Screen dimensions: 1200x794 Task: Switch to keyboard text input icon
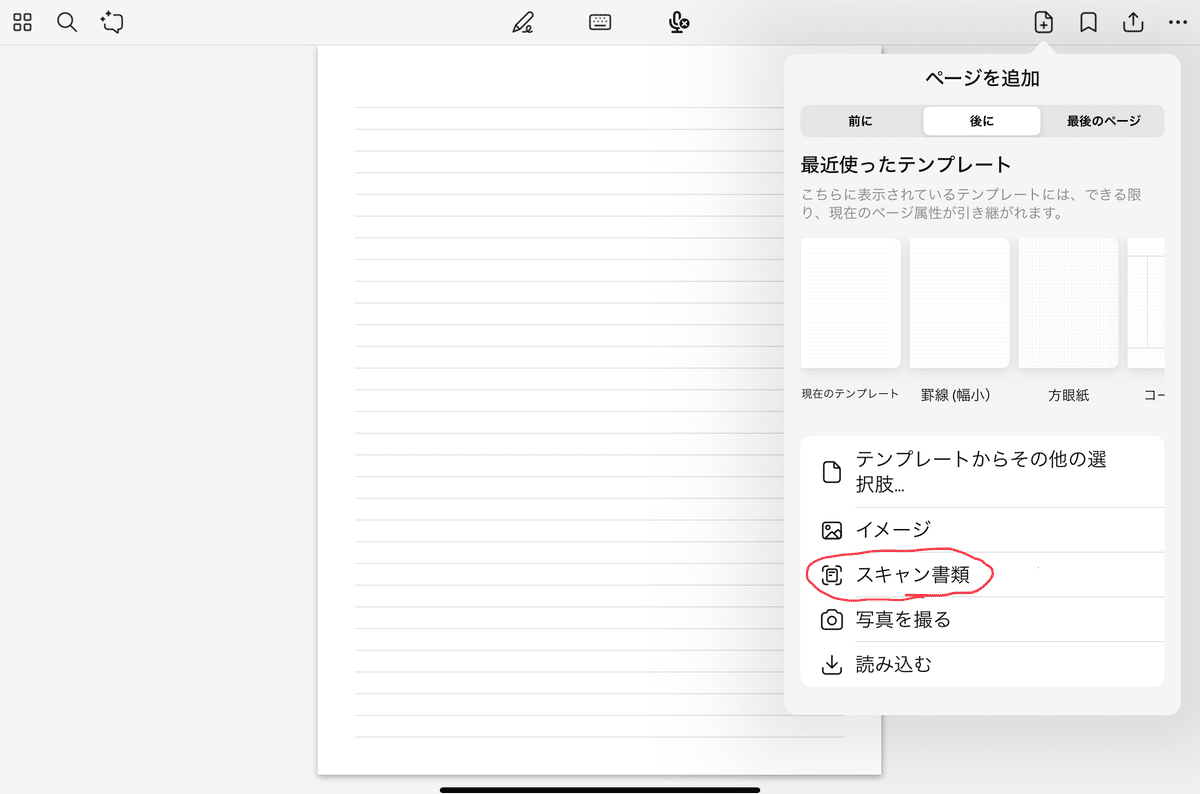(600, 22)
